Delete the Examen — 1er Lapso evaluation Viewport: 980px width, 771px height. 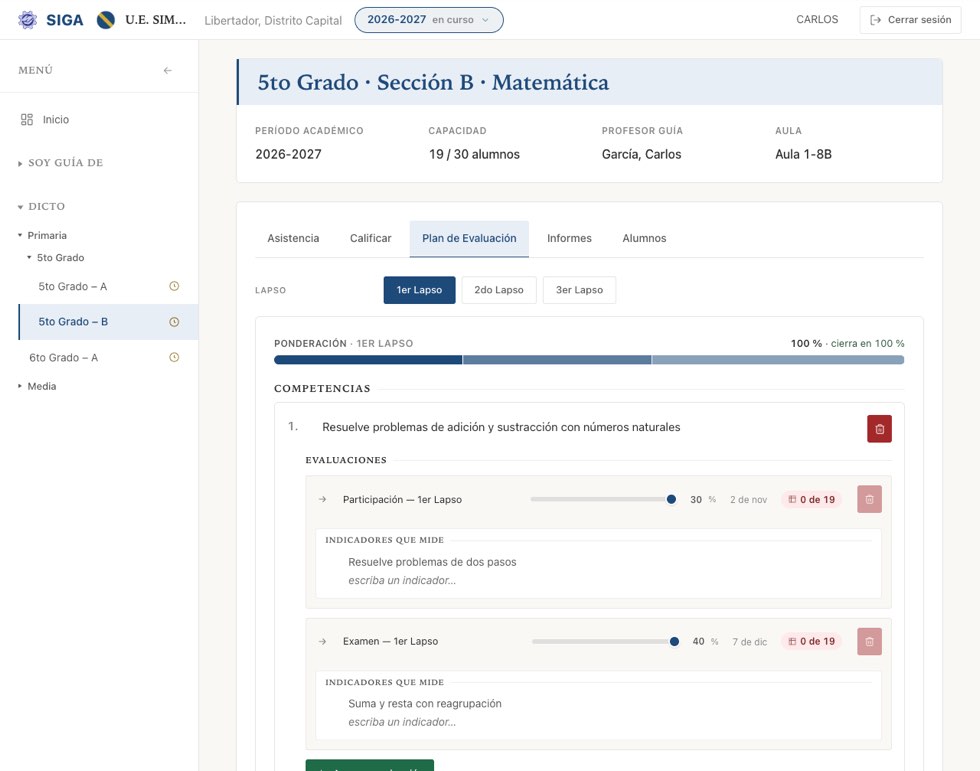coord(869,642)
